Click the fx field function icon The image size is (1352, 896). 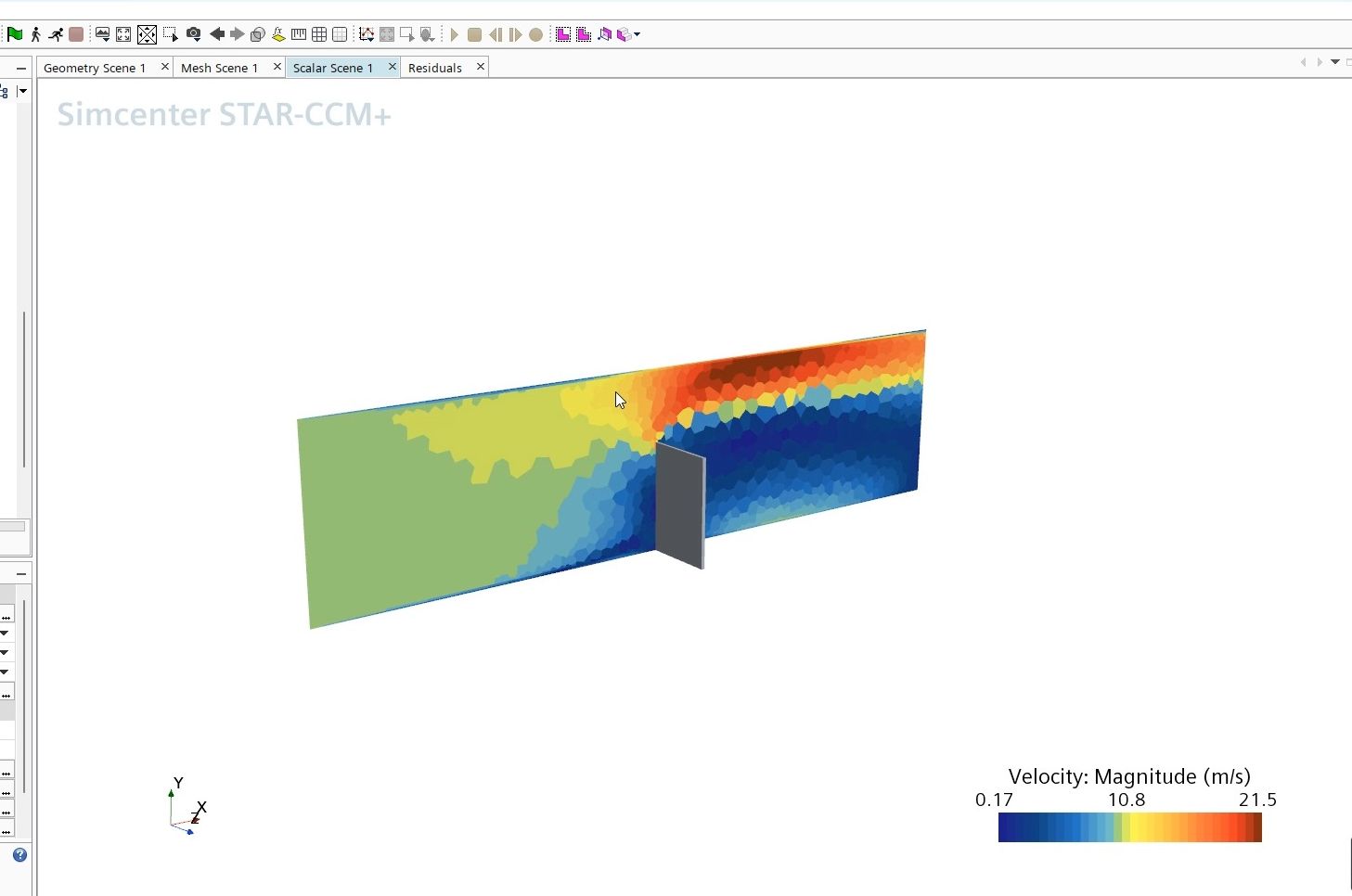tap(278, 34)
